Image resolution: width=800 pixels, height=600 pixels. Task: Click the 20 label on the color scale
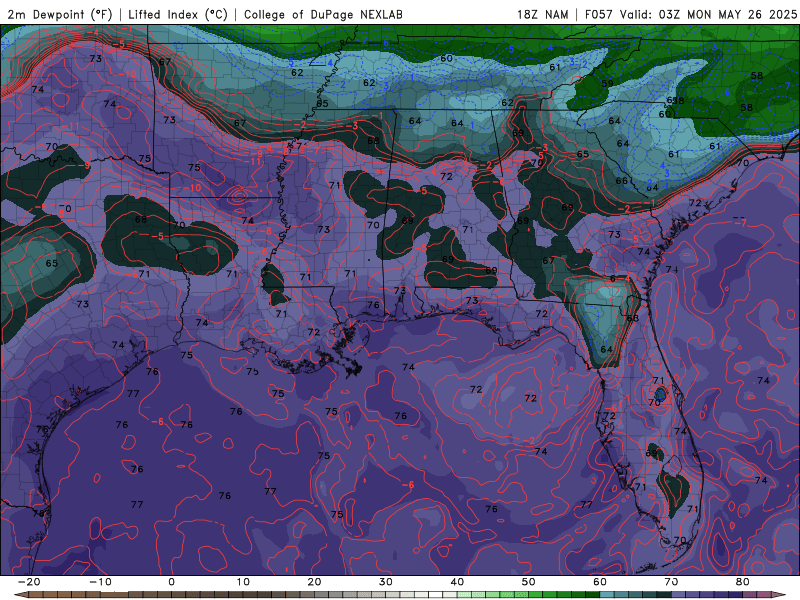[314, 582]
